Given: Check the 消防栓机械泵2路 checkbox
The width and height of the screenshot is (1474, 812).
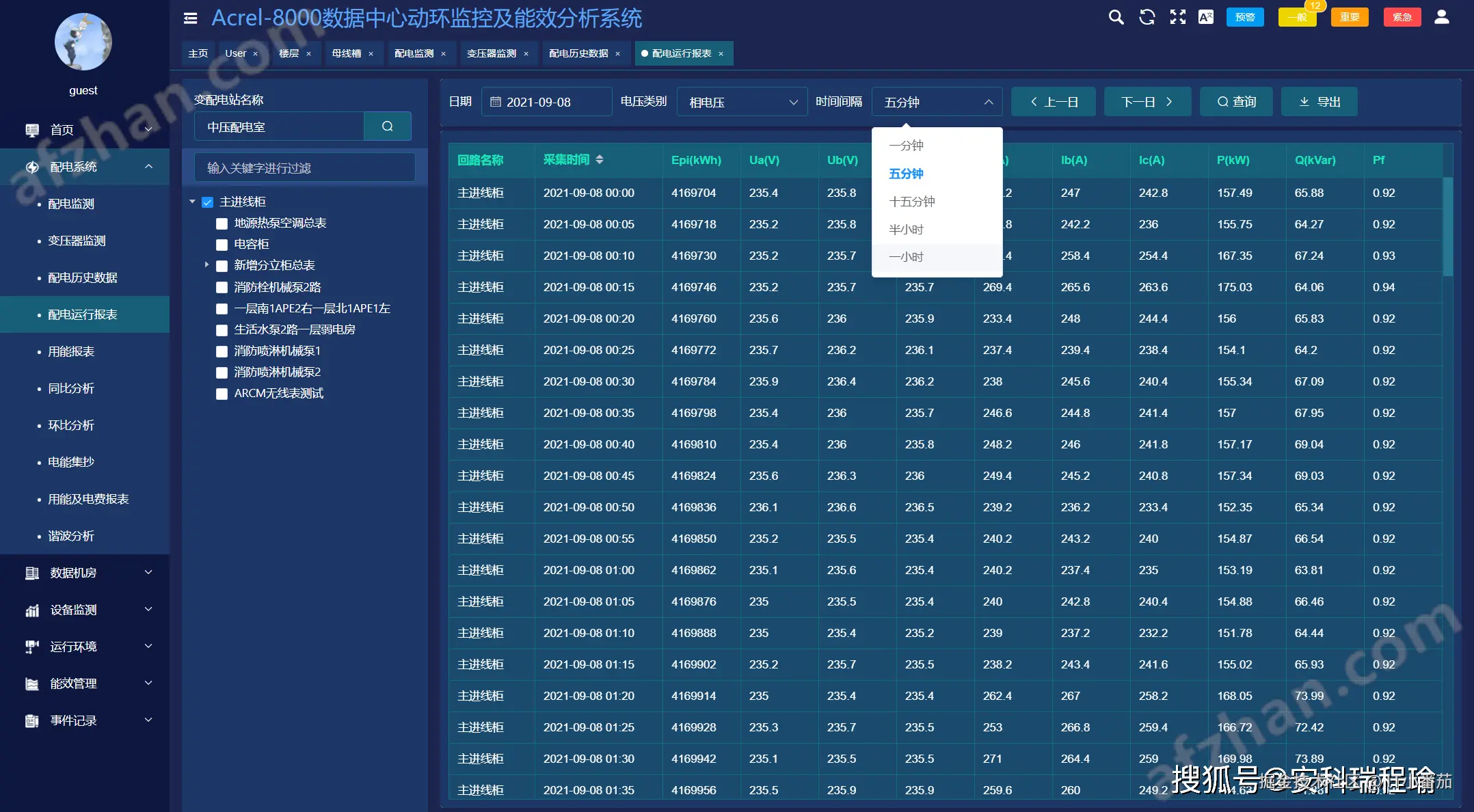Looking at the screenshot, I should 222,288.
